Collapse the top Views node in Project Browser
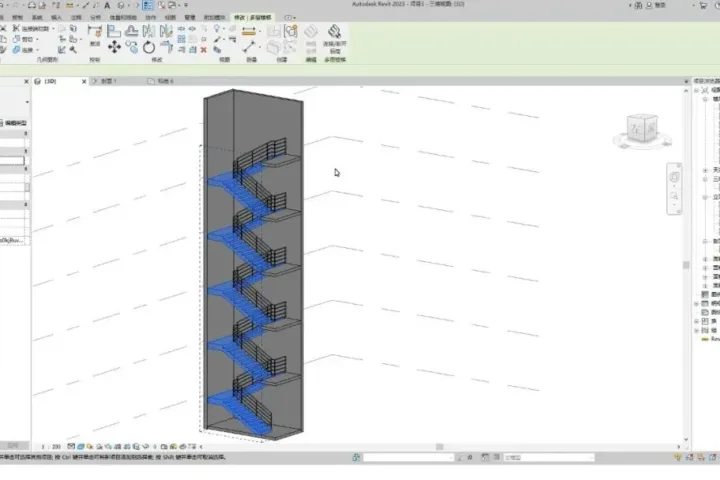Image resolution: width=720 pixels, height=480 pixels. 697,90
